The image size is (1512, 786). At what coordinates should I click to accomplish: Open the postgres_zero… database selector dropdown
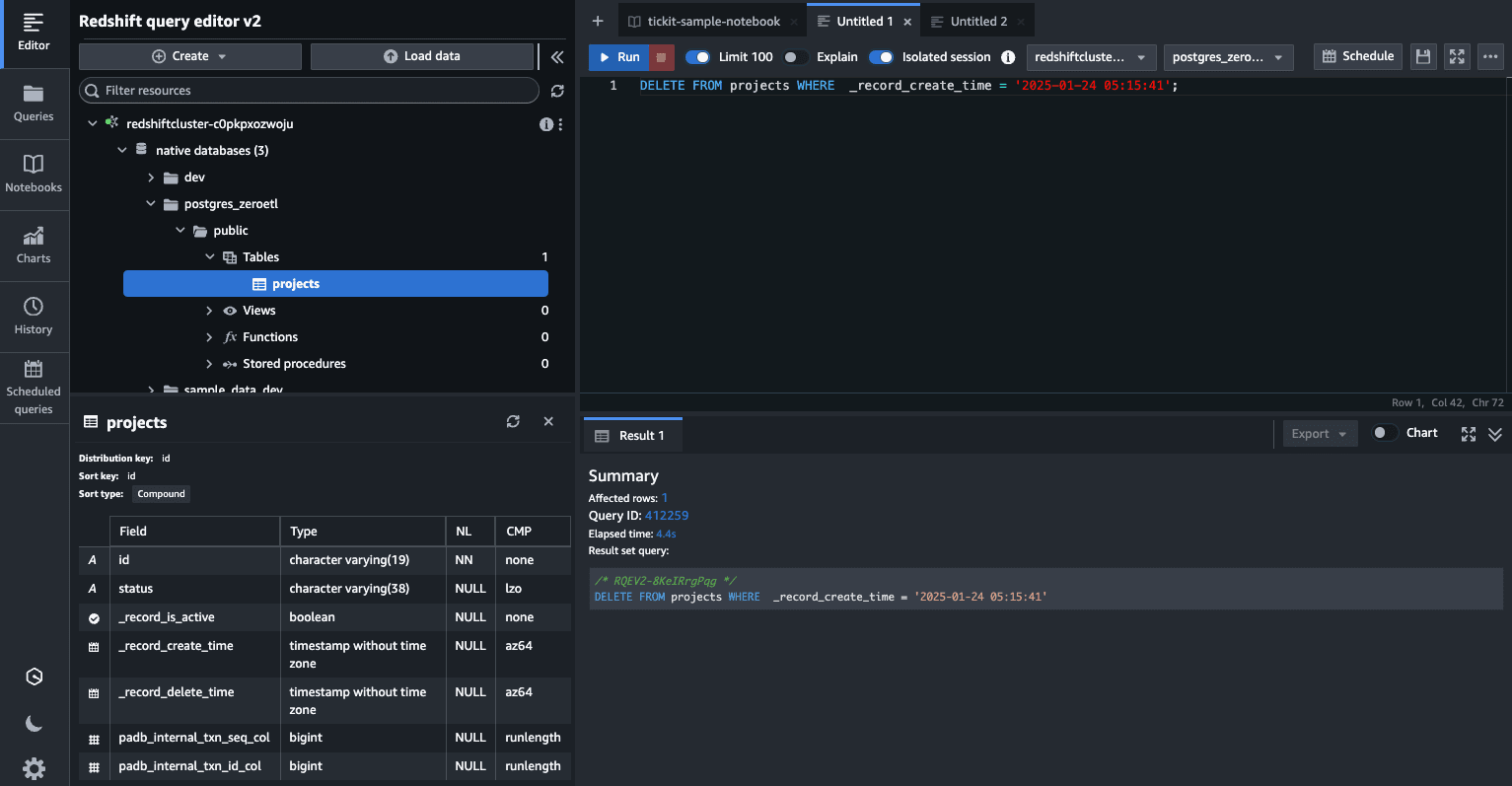pos(1228,57)
